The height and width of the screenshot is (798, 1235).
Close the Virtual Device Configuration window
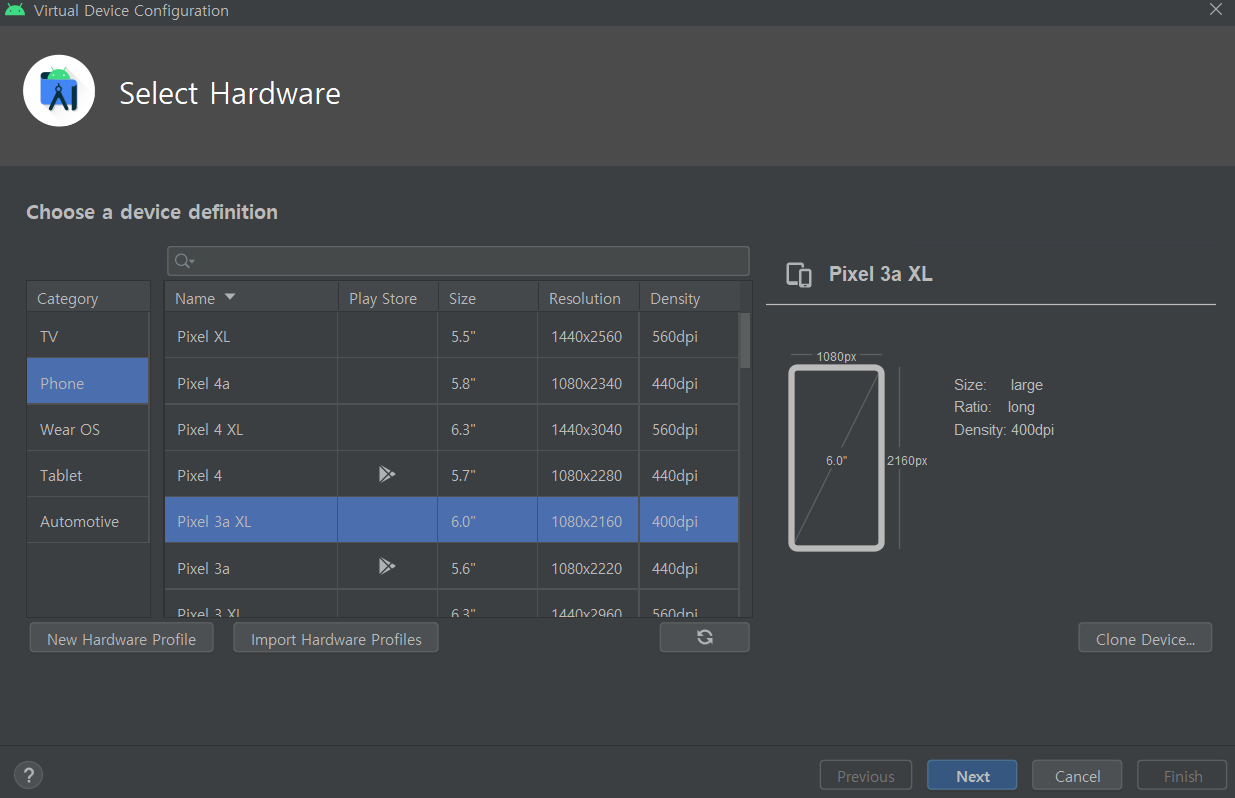[x=1215, y=10]
